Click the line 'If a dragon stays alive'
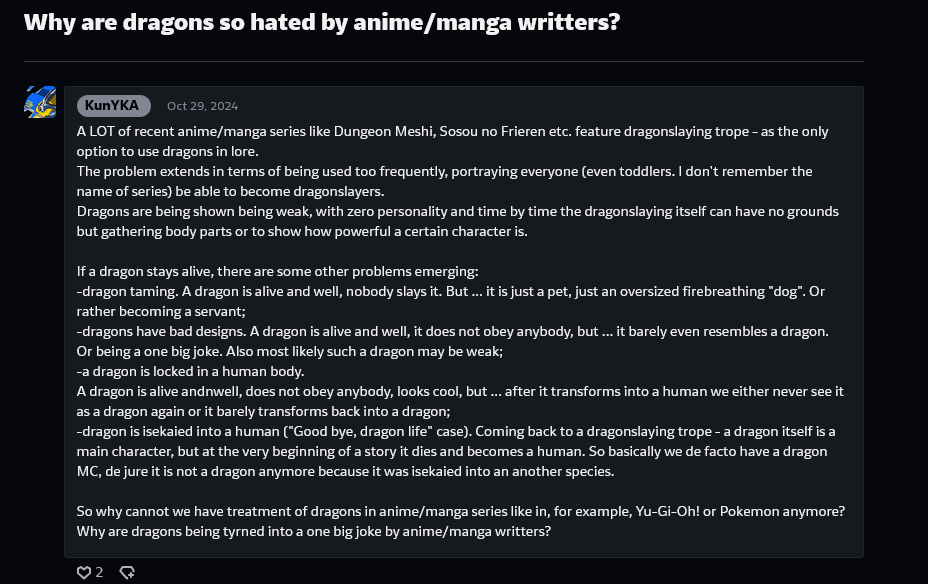 pos(277,272)
